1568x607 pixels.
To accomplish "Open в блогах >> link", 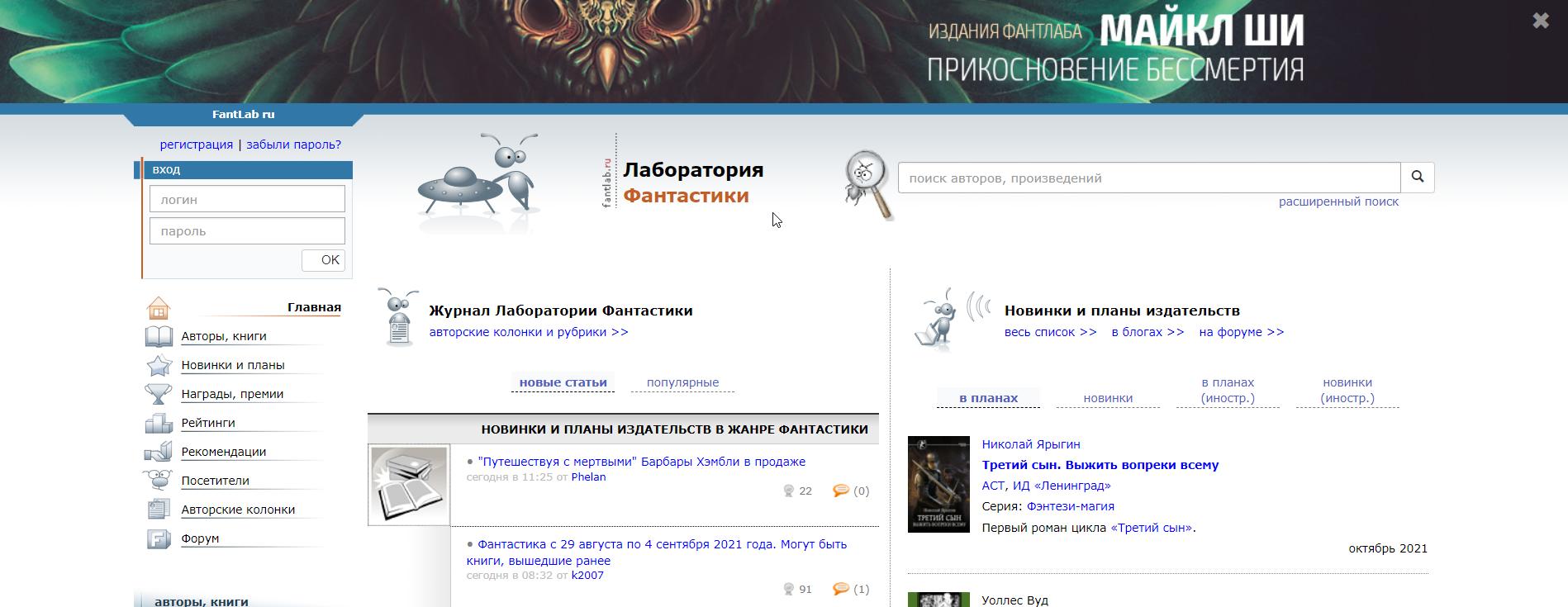I will tap(1147, 332).
